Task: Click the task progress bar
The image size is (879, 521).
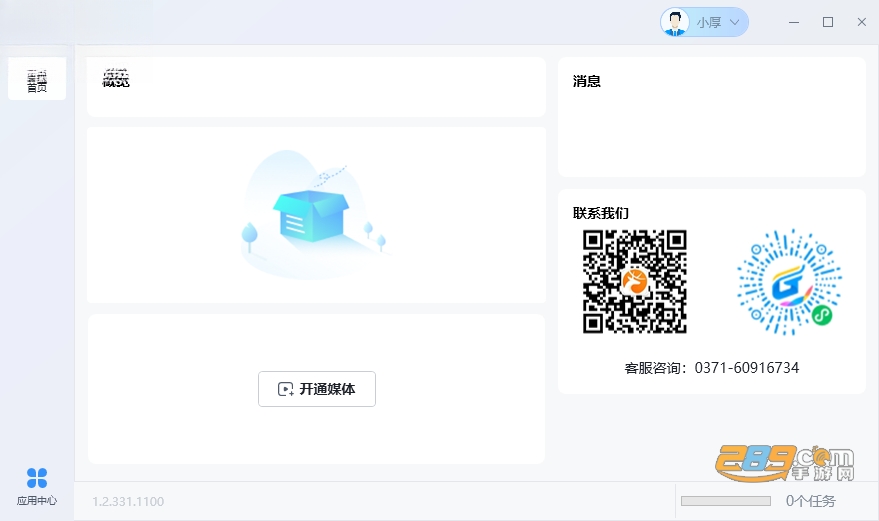Action: coord(726,501)
